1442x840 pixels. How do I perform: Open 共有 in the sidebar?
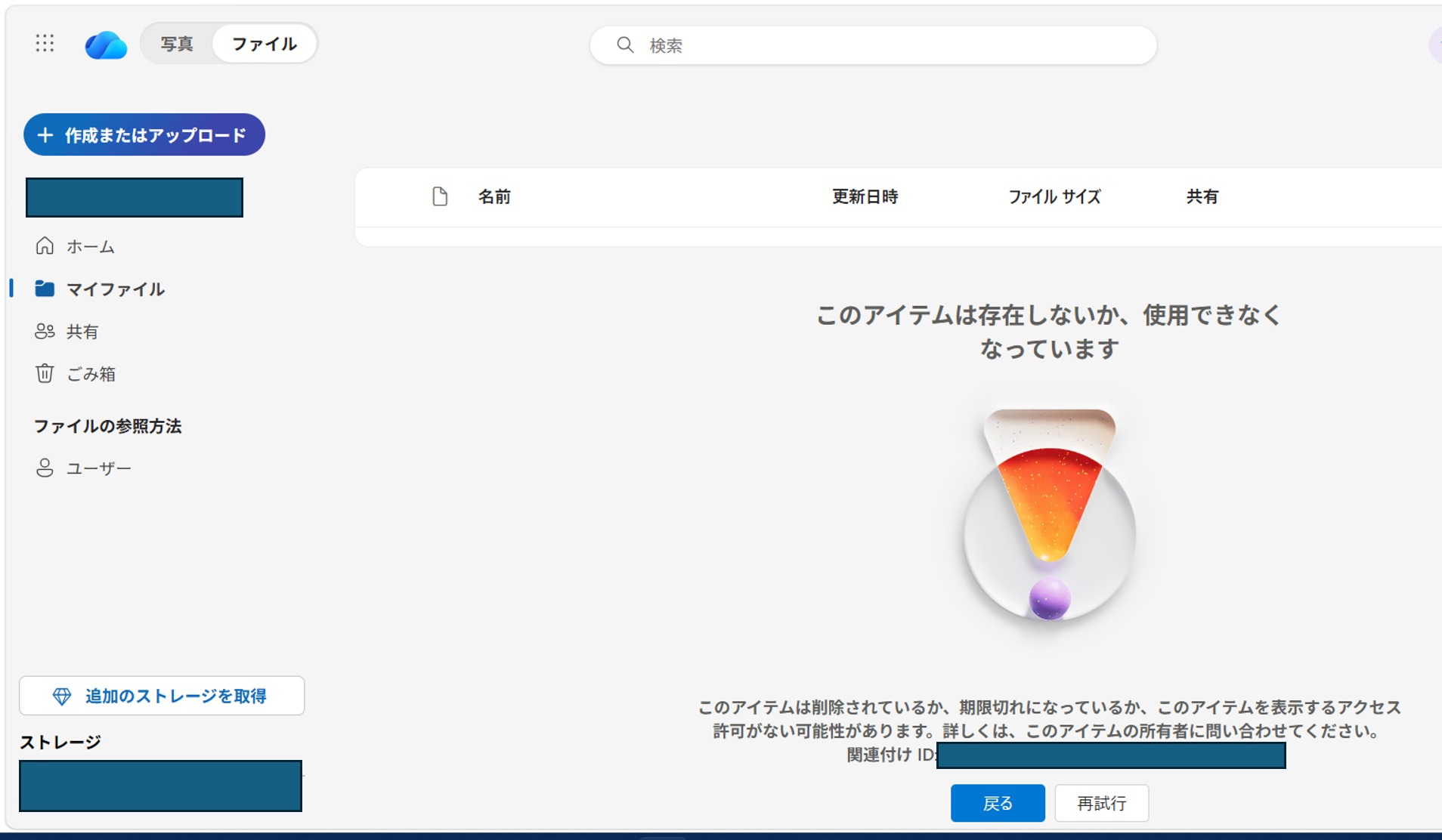[82, 332]
